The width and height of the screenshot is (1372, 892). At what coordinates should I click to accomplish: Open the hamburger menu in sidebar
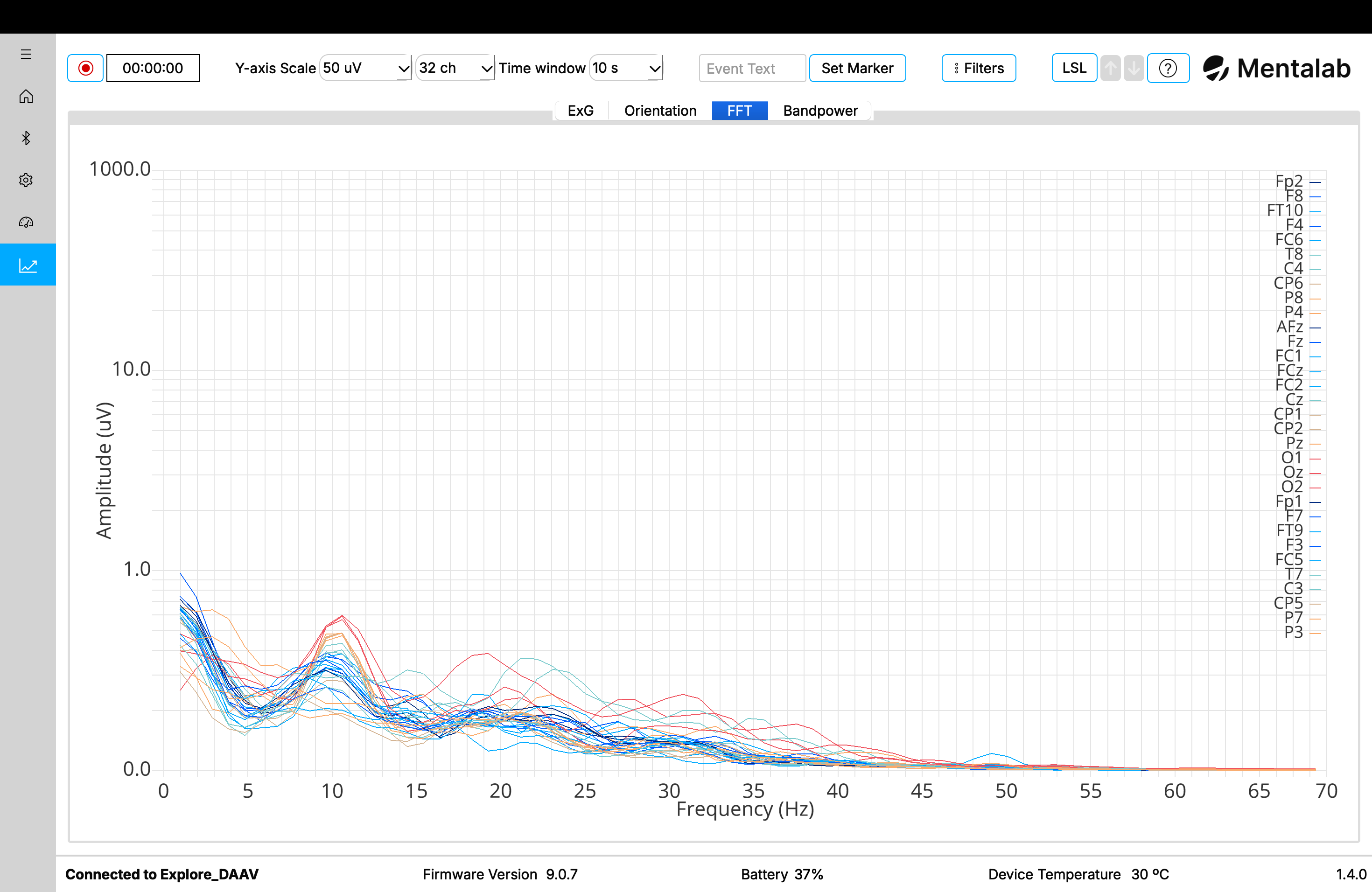coord(26,54)
